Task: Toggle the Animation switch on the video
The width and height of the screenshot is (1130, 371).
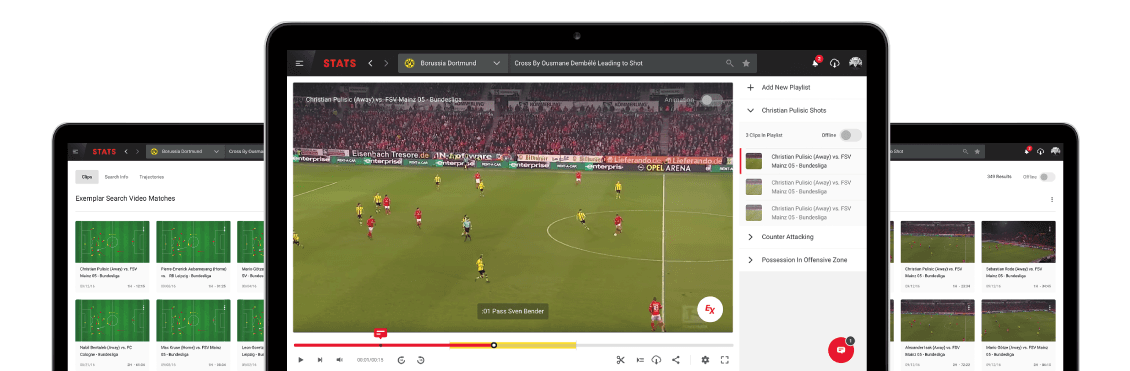Action: pyautogui.click(x=711, y=100)
